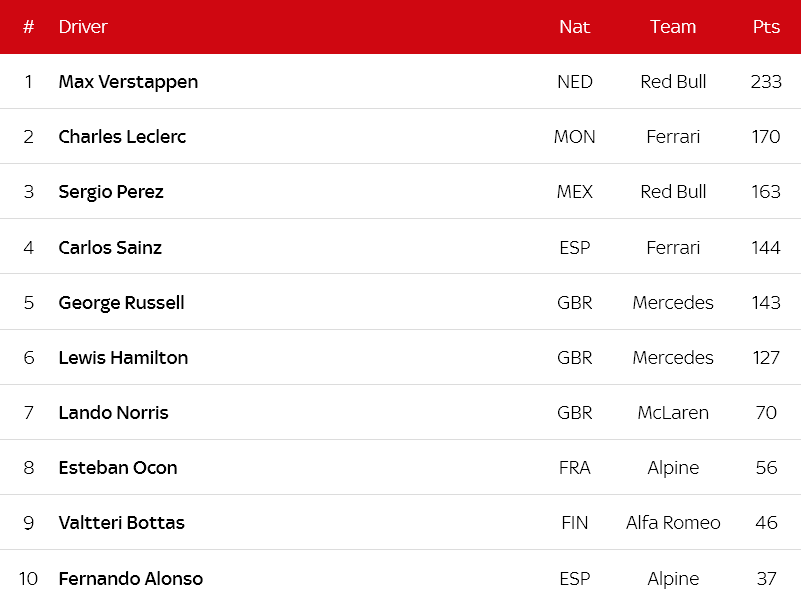Select Carlos Sainz name

click(x=110, y=247)
